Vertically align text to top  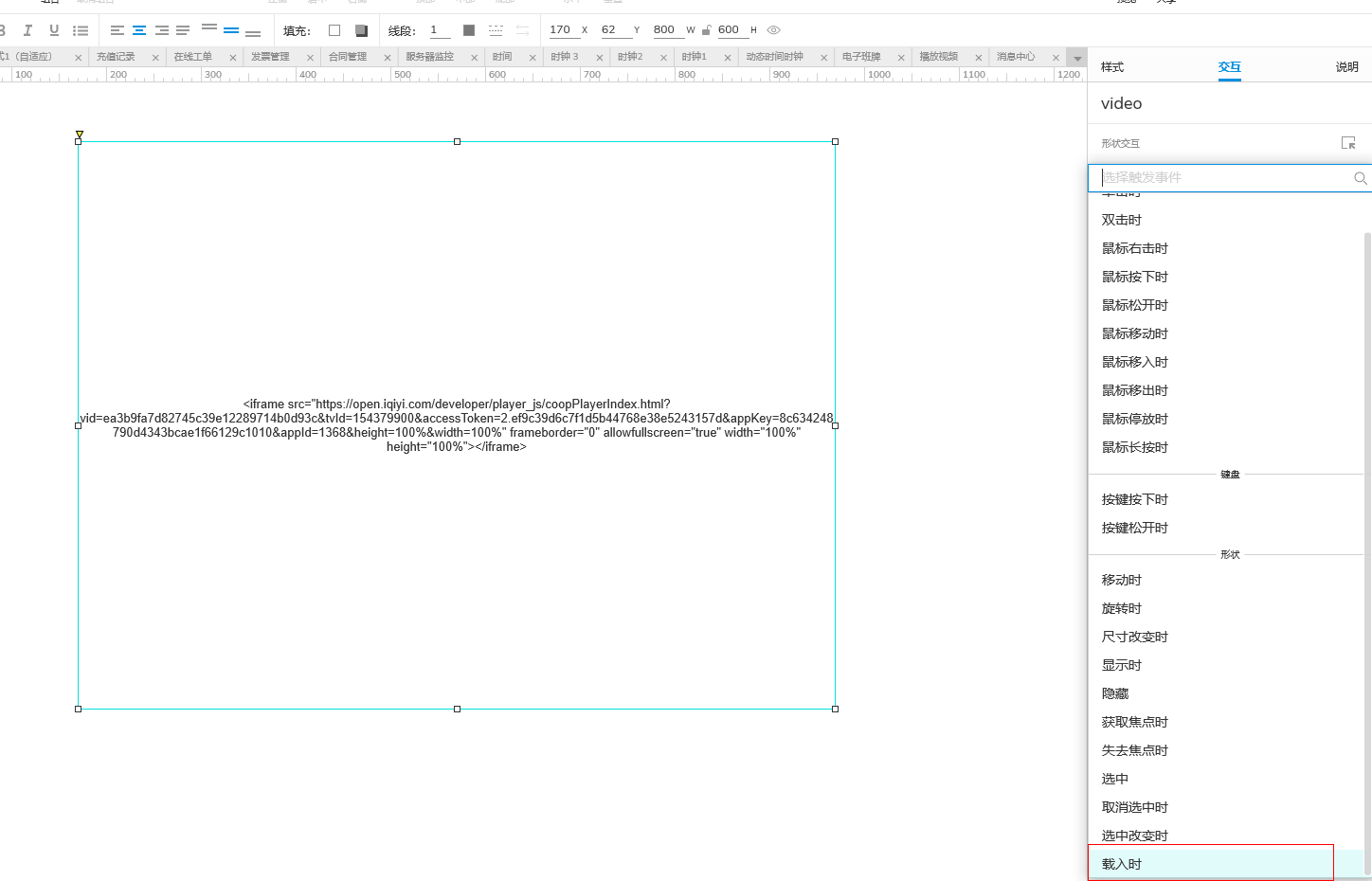[x=209, y=28]
